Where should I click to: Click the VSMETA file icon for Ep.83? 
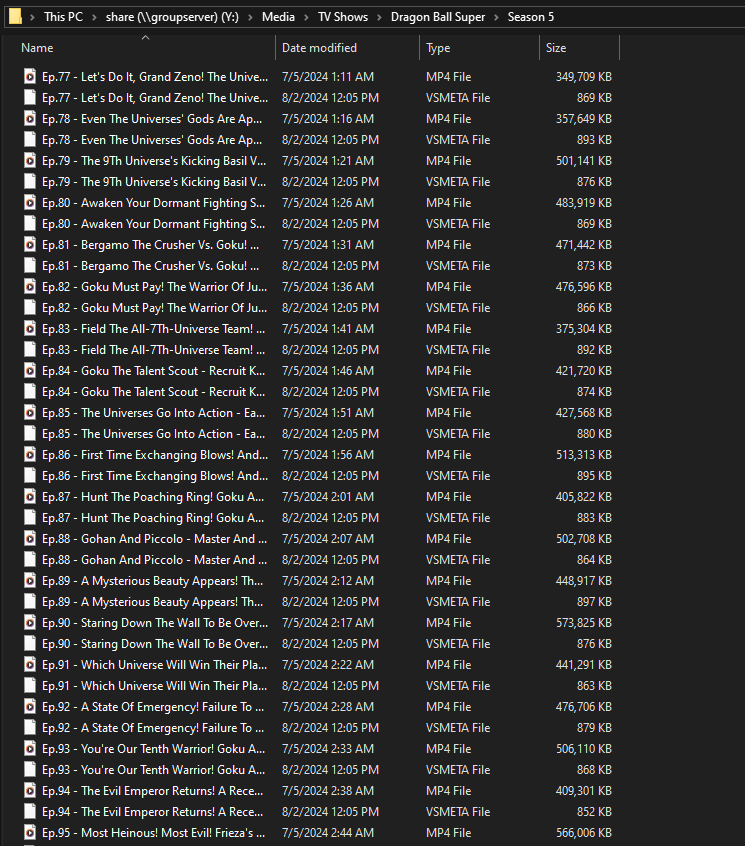point(30,350)
